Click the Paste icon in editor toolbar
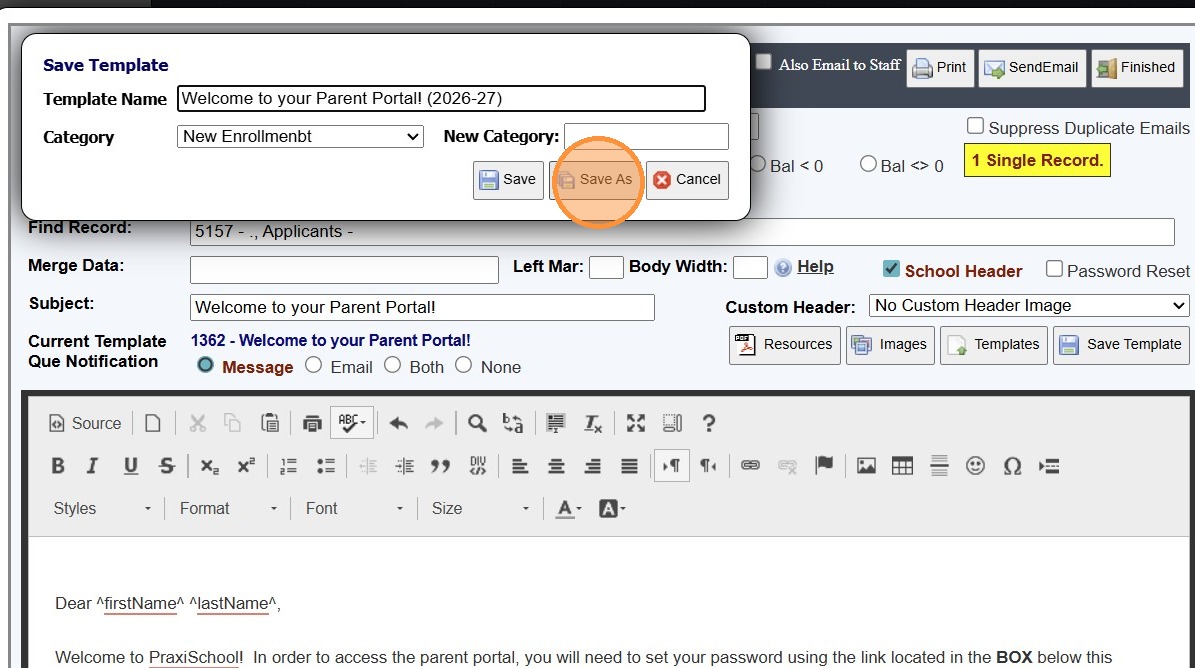1195x668 pixels. coord(270,423)
